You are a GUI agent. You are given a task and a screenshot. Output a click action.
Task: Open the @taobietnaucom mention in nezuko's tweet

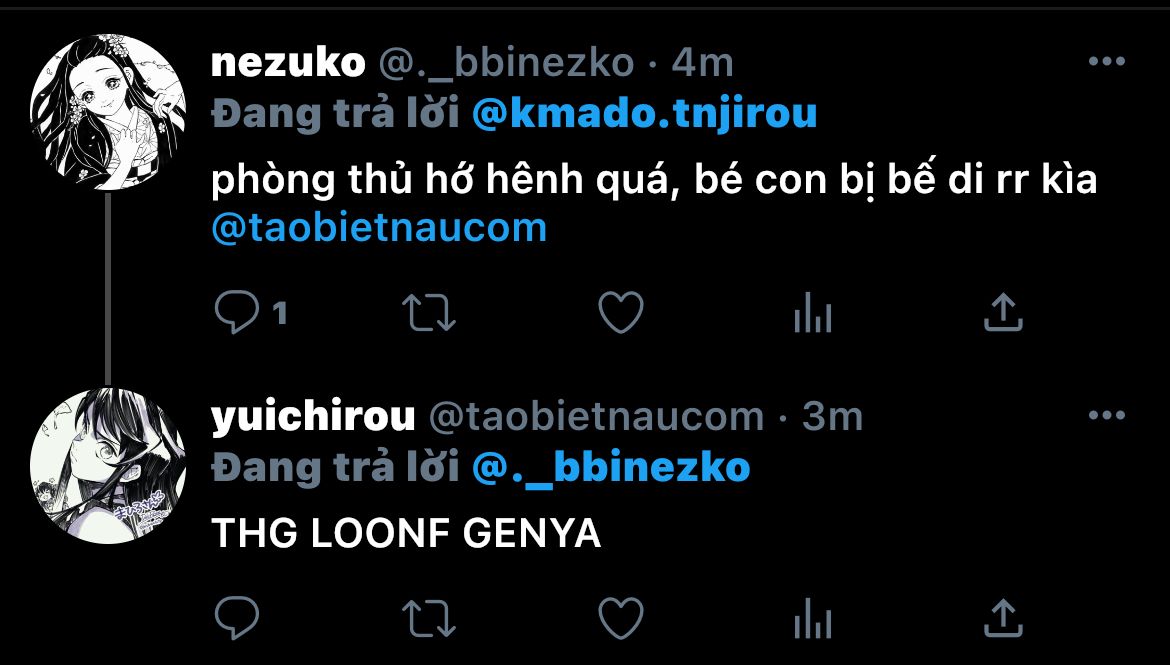tap(380, 228)
